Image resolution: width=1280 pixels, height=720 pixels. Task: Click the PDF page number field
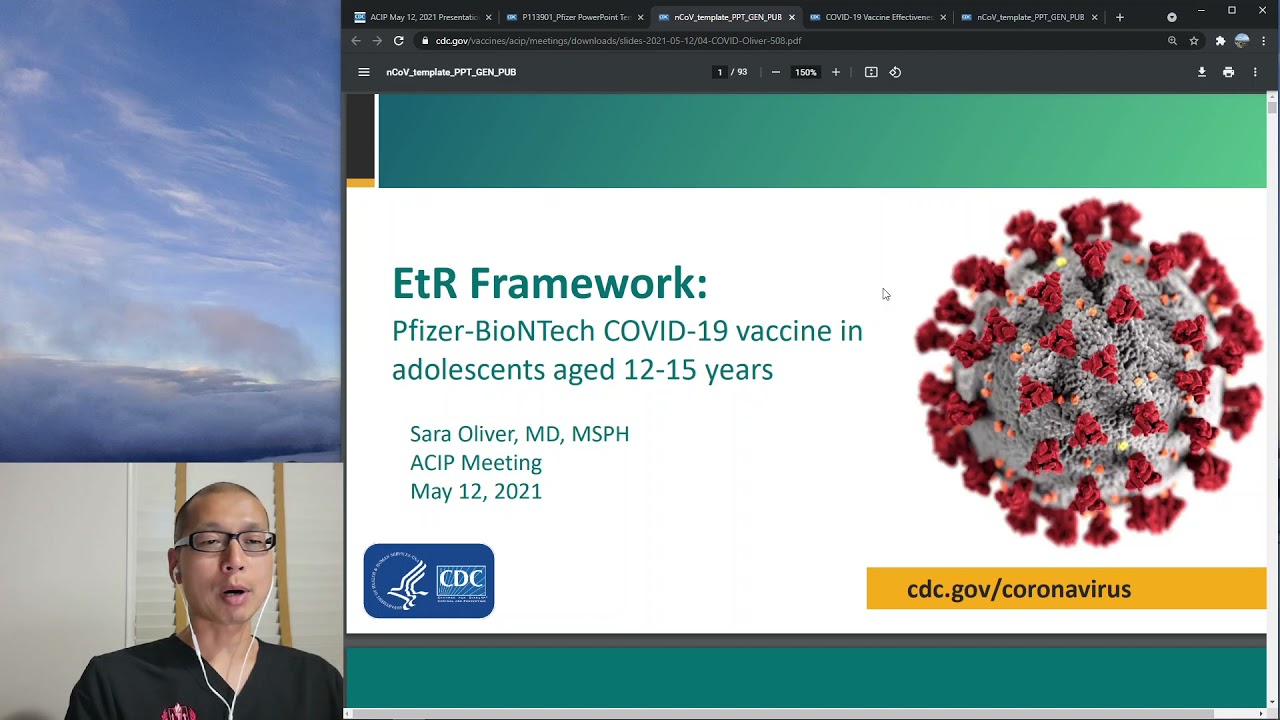pyautogui.click(x=719, y=72)
